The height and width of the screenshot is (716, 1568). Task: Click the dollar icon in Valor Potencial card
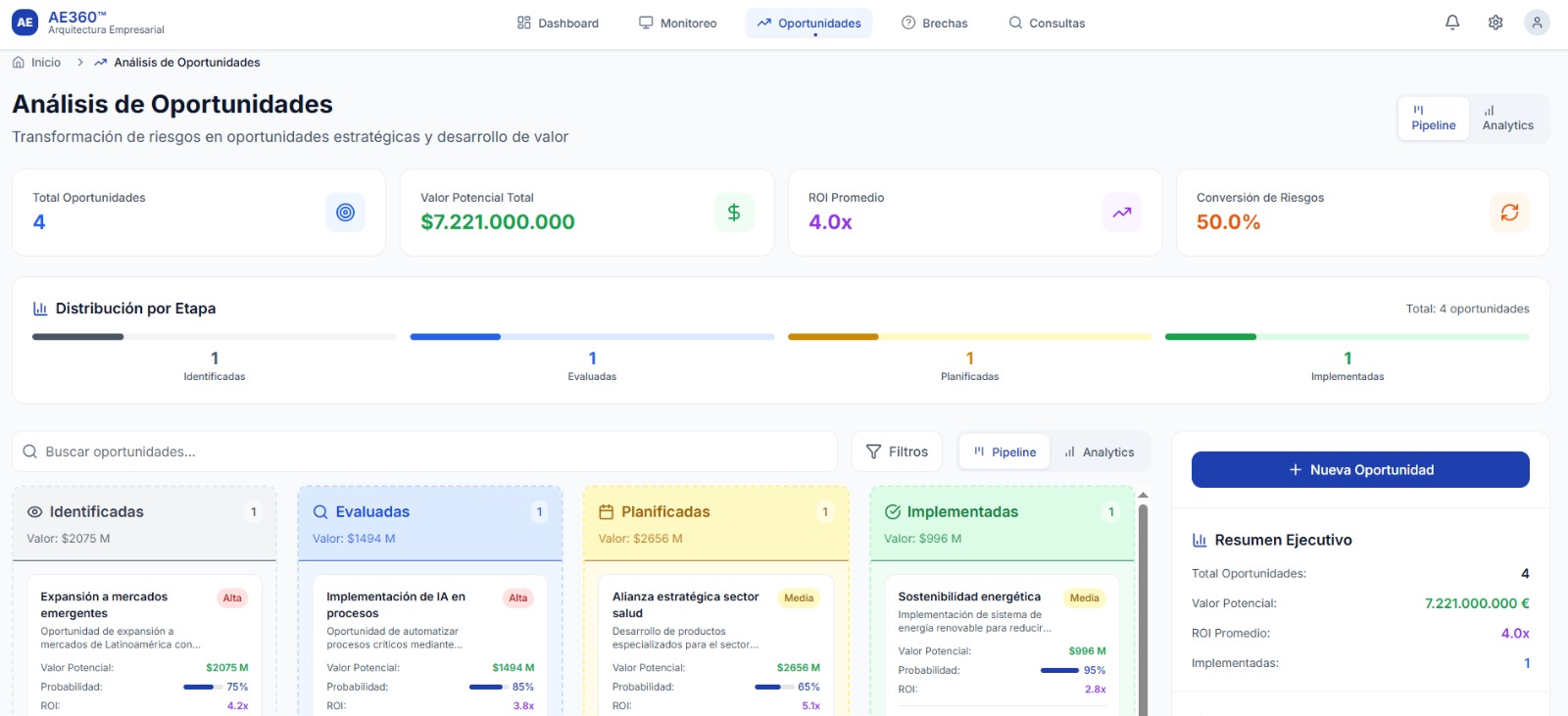click(x=733, y=213)
